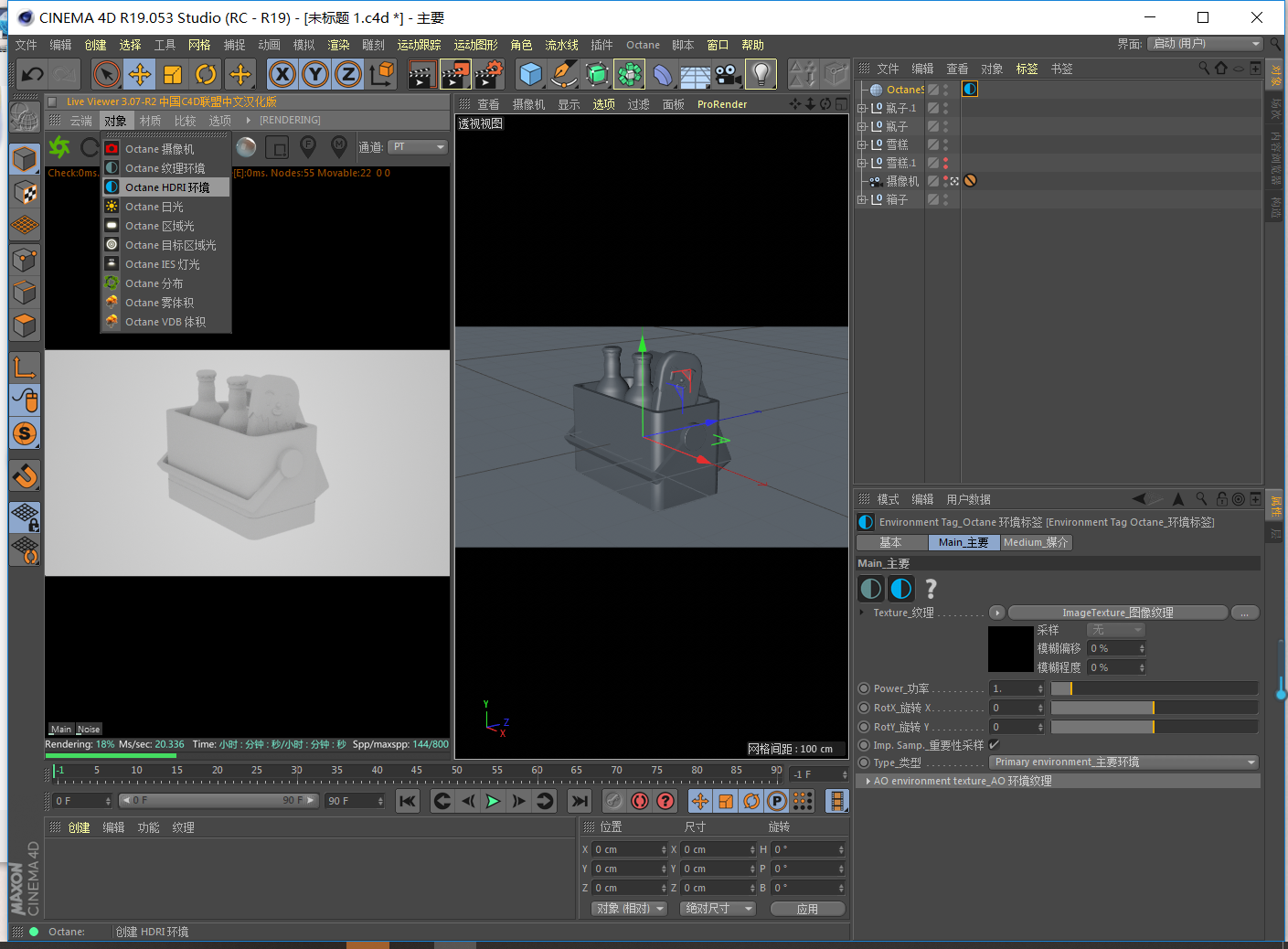This screenshot has width=1288, height=949.
Task: Open Type Primary environment dropdown
Action: click(x=1123, y=762)
